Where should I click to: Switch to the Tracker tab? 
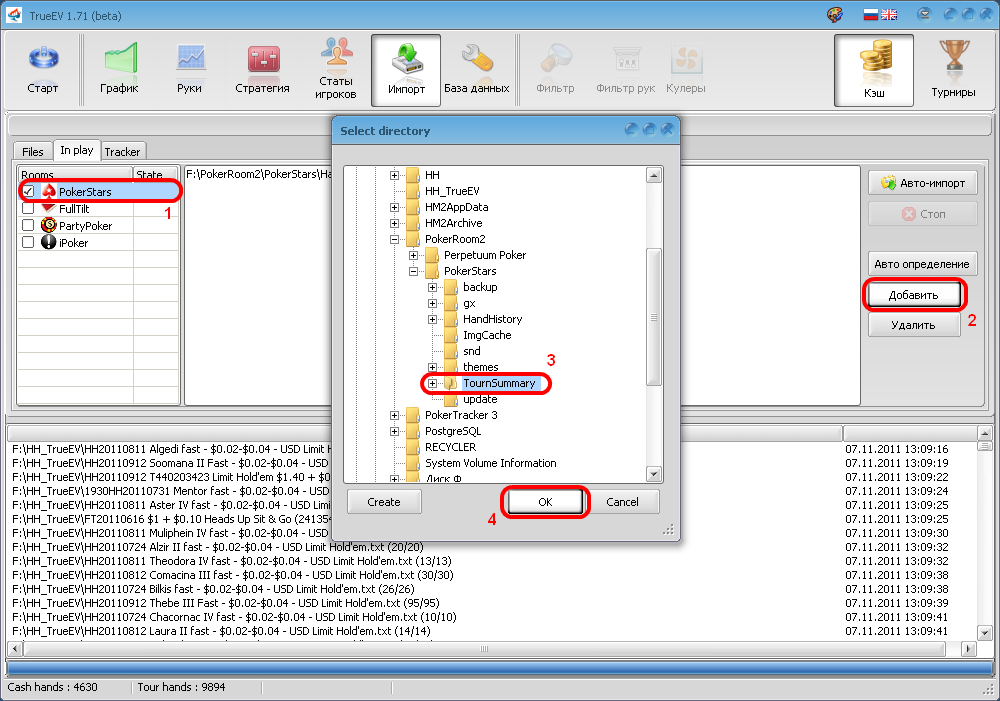(x=122, y=151)
